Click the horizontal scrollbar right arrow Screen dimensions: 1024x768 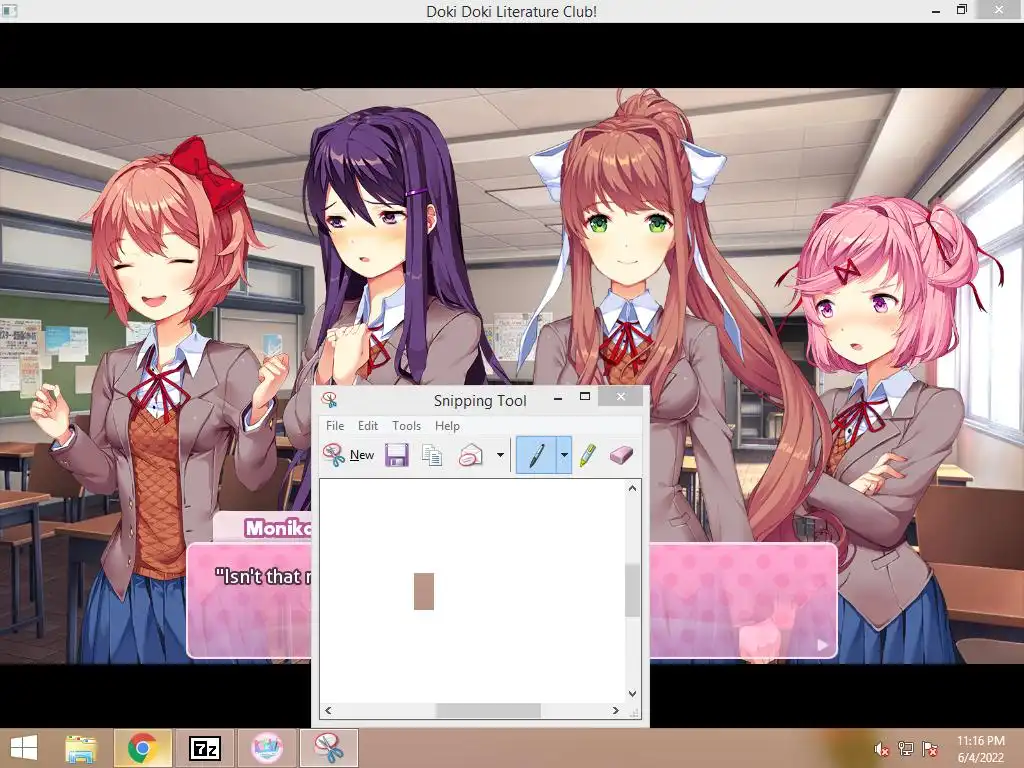point(615,710)
